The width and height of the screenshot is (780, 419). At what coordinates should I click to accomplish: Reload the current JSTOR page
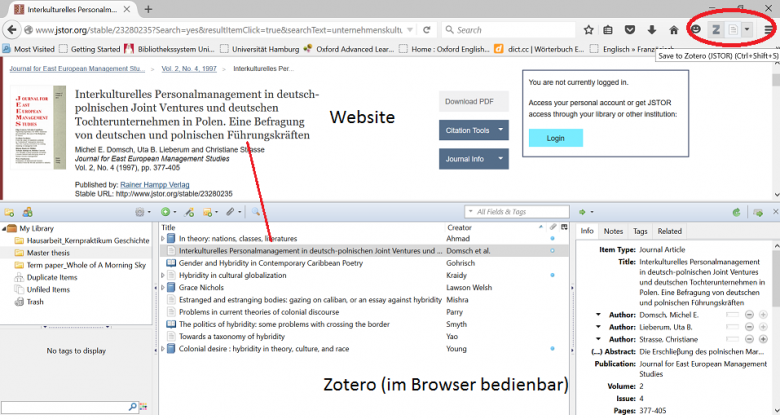[x=427, y=30]
